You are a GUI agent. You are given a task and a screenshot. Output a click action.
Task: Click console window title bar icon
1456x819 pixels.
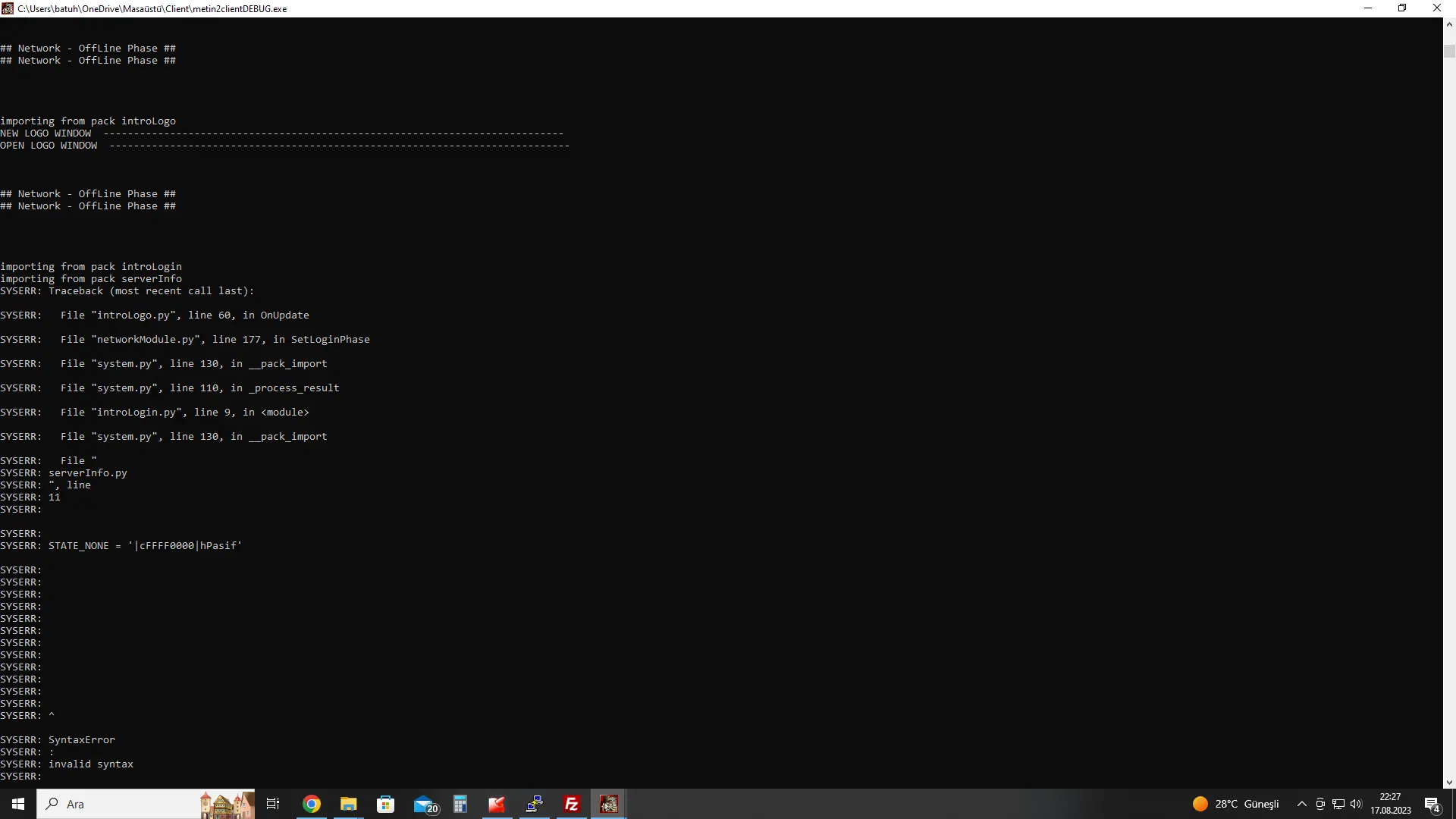click(x=8, y=8)
